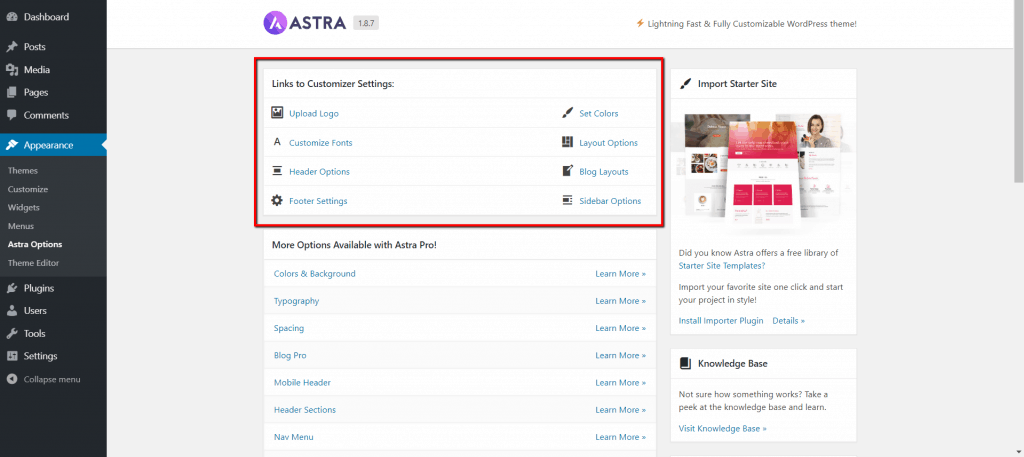Click the Settings sliders icon in sidebar
1024x457 pixels.
click(12, 356)
